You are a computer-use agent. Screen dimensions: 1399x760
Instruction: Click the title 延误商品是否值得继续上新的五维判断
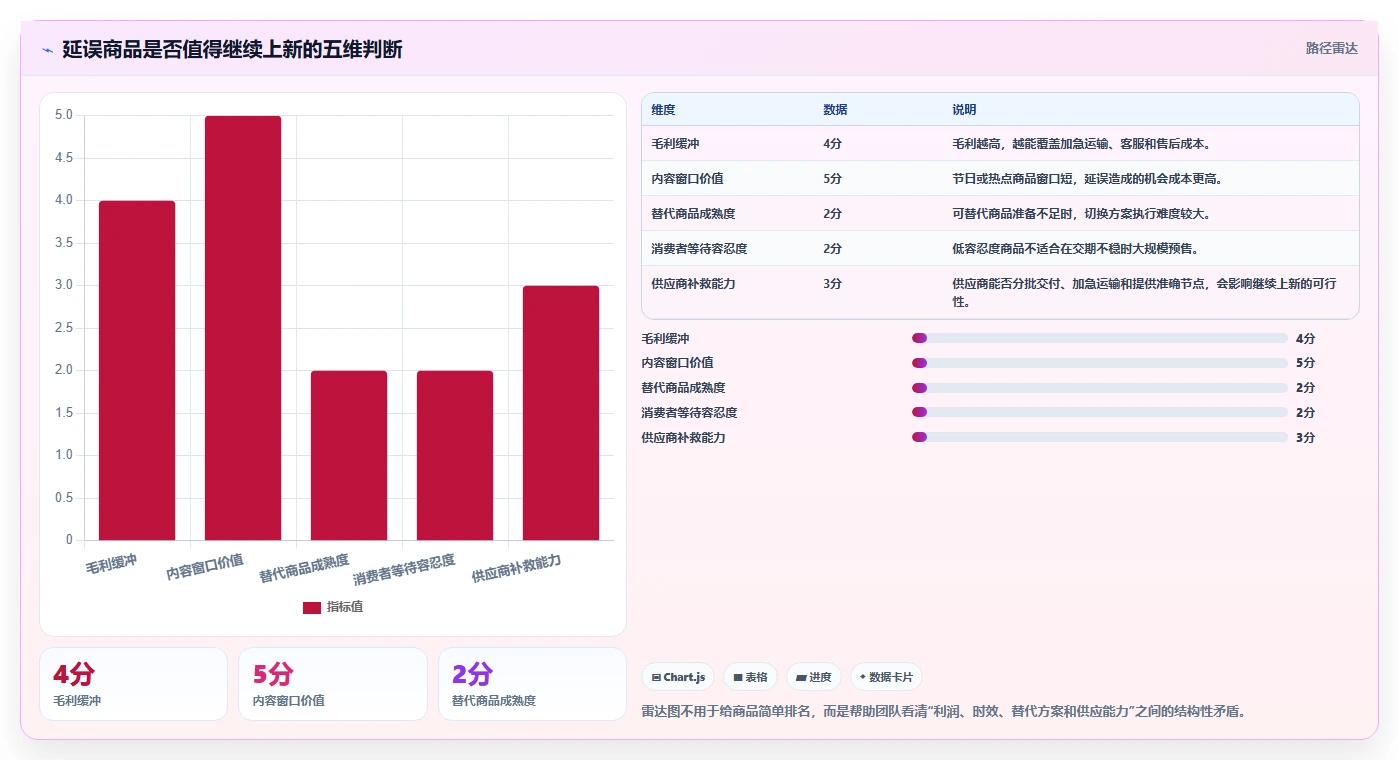[232, 49]
